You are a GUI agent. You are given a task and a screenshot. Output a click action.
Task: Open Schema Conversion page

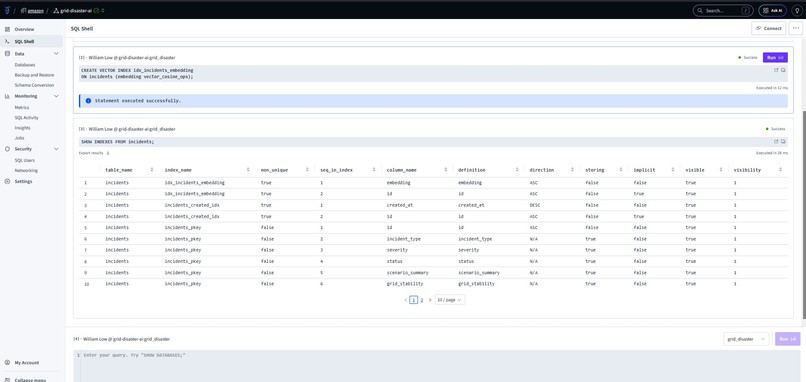pyautogui.click(x=34, y=85)
